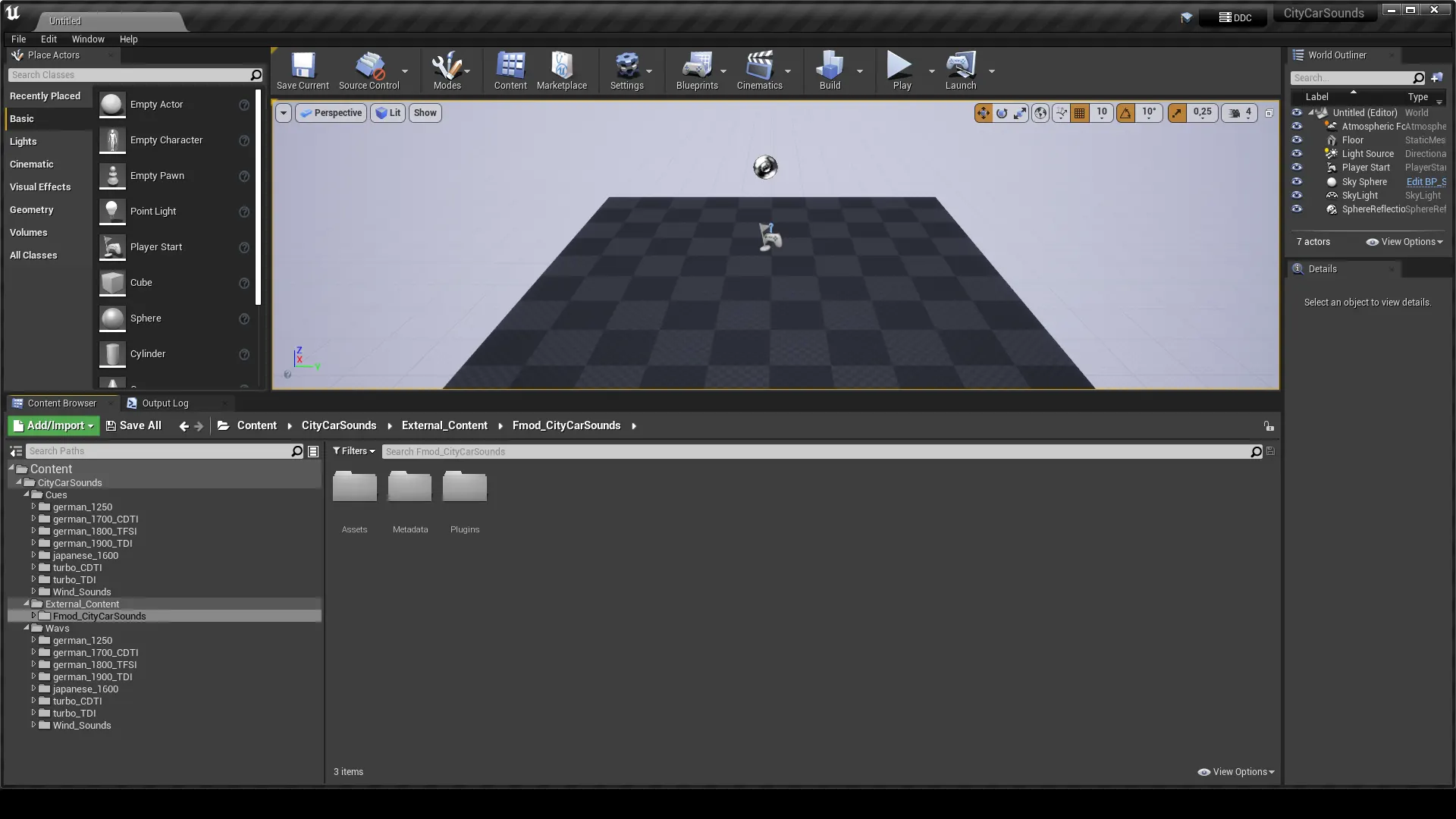Open the Perspective viewport type dropdown
1456x819 pixels.
(331, 113)
